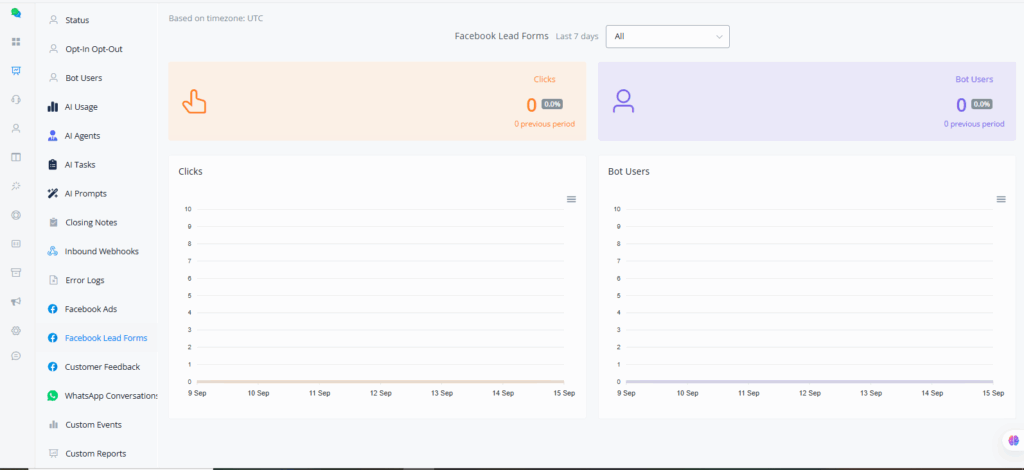Open AI Usage in the sidebar
This screenshot has height=470, width=1024.
[x=81, y=107]
